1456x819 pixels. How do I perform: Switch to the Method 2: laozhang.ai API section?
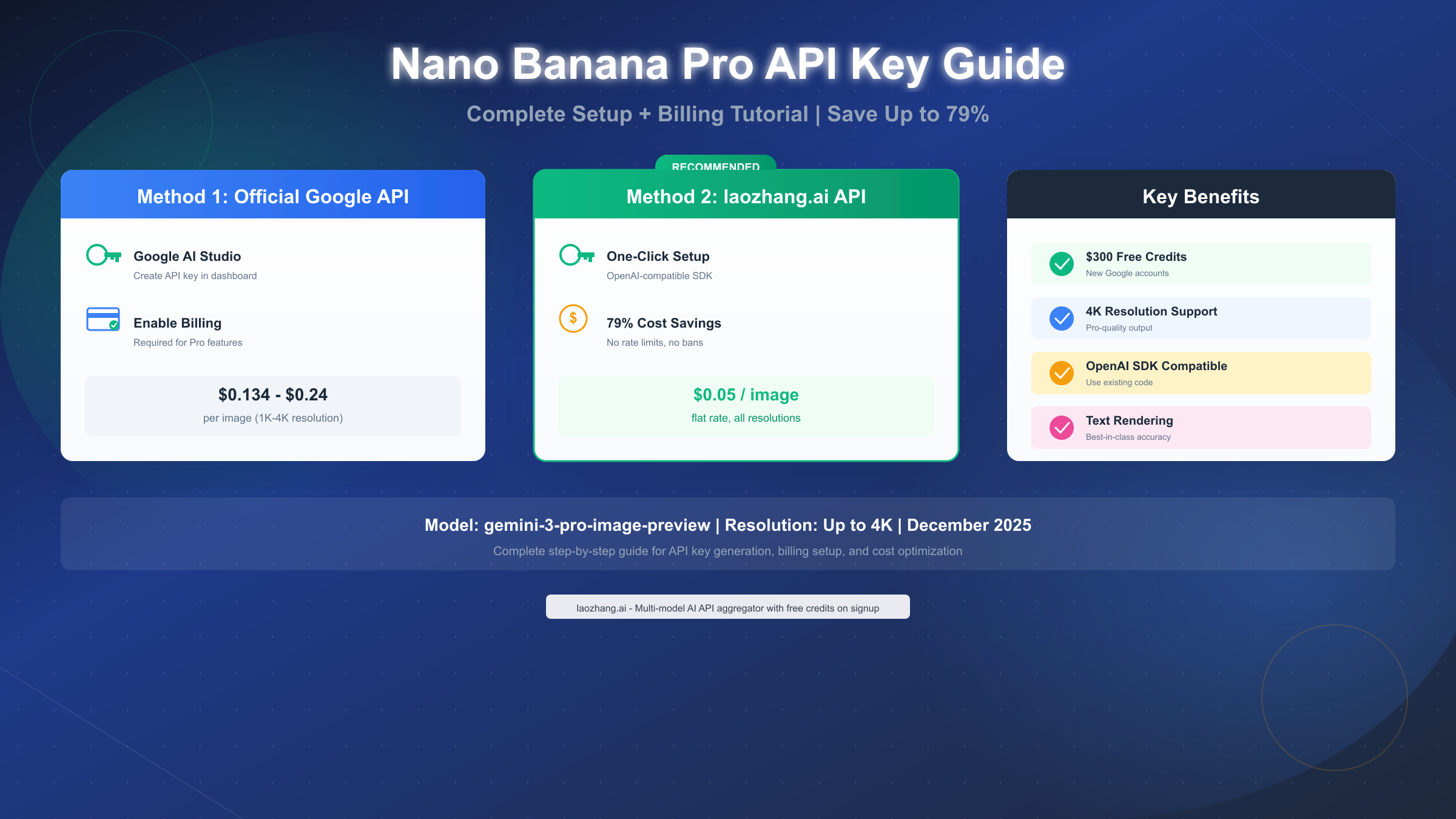point(746,197)
